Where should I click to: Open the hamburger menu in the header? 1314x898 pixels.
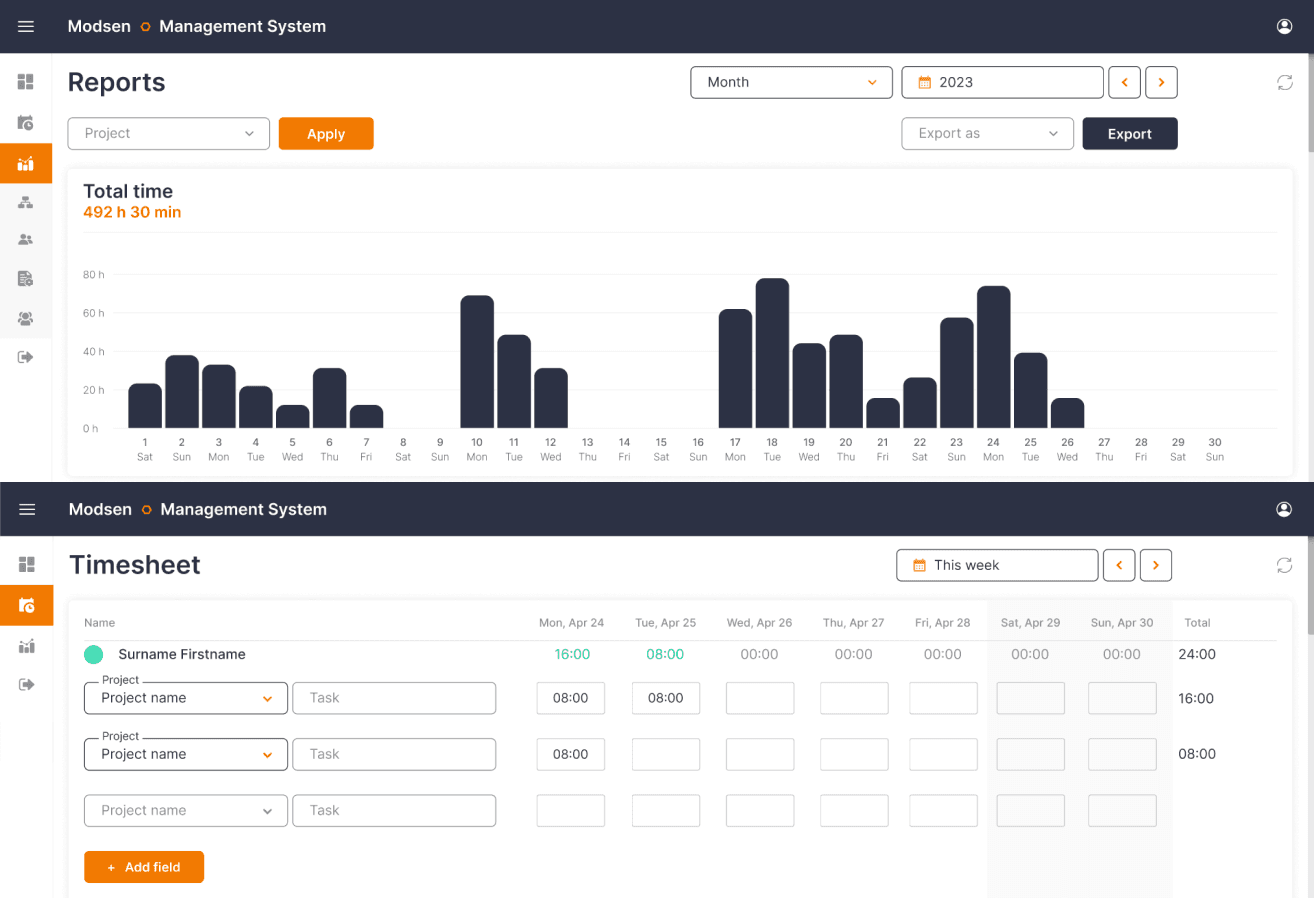(26, 26)
